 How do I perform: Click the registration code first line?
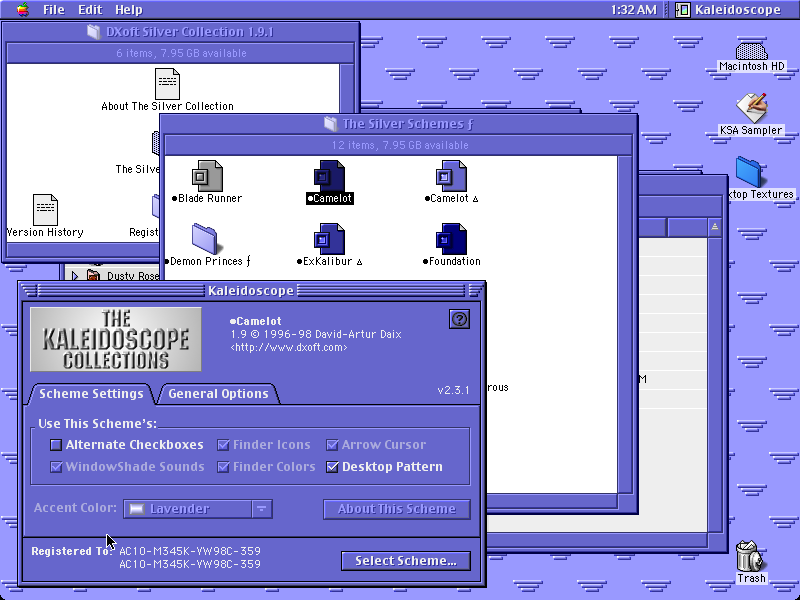pyautogui.click(x=190, y=551)
